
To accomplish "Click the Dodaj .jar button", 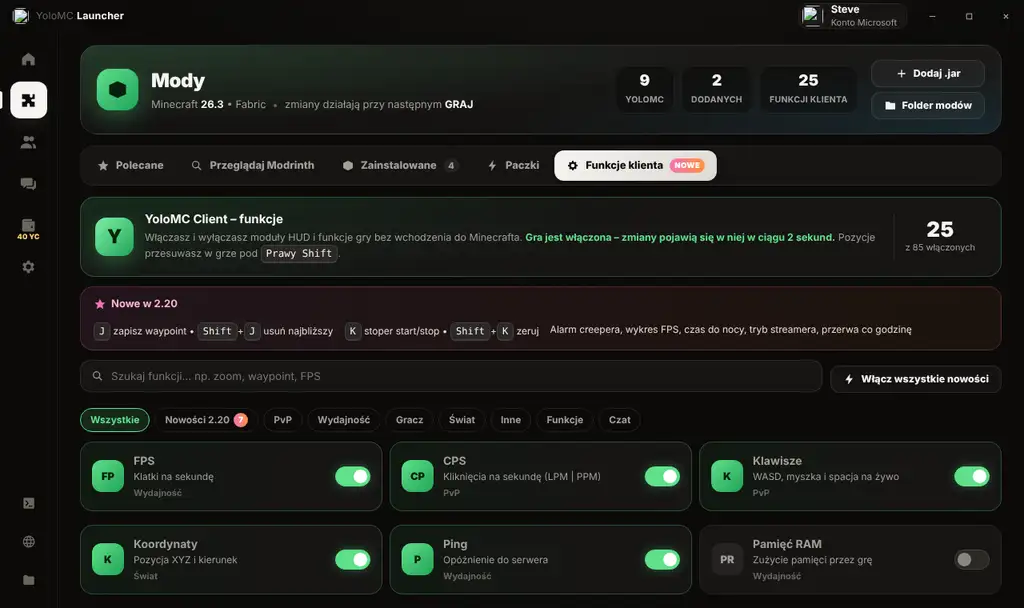I will [928, 74].
